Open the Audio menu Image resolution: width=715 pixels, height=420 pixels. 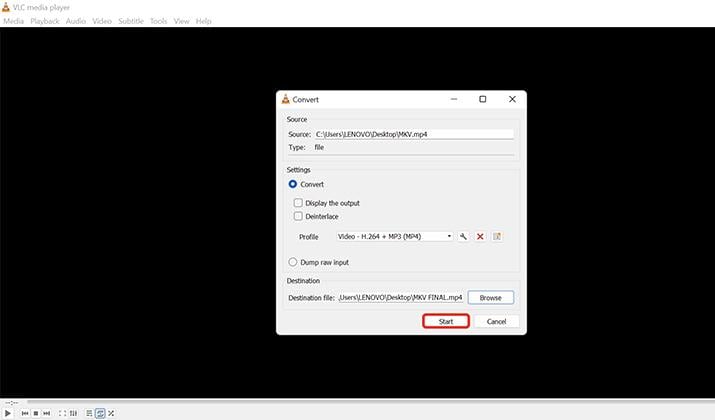(x=76, y=21)
